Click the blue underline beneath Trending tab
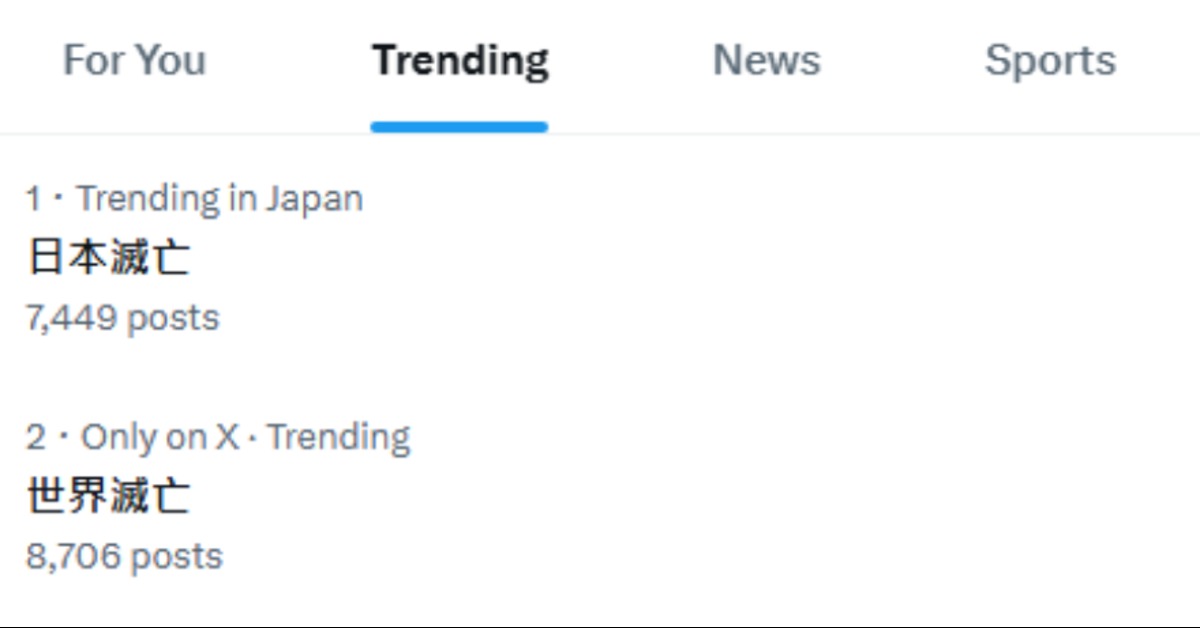The image size is (1200, 628). coord(459,127)
